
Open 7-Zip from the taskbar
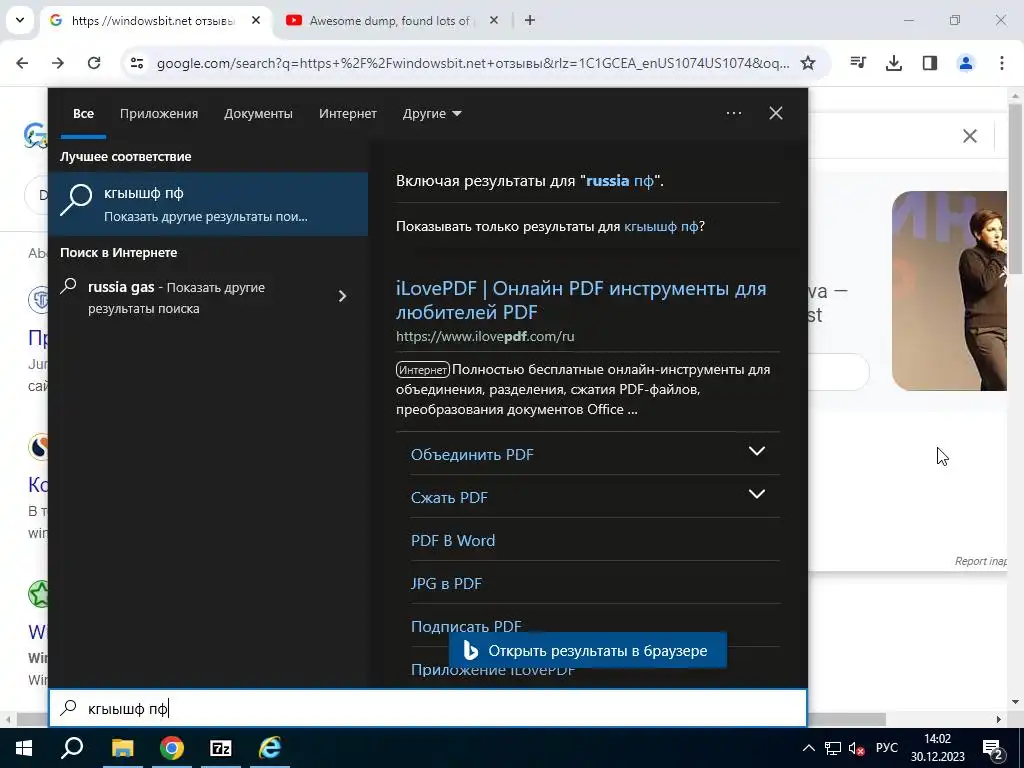(x=221, y=748)
